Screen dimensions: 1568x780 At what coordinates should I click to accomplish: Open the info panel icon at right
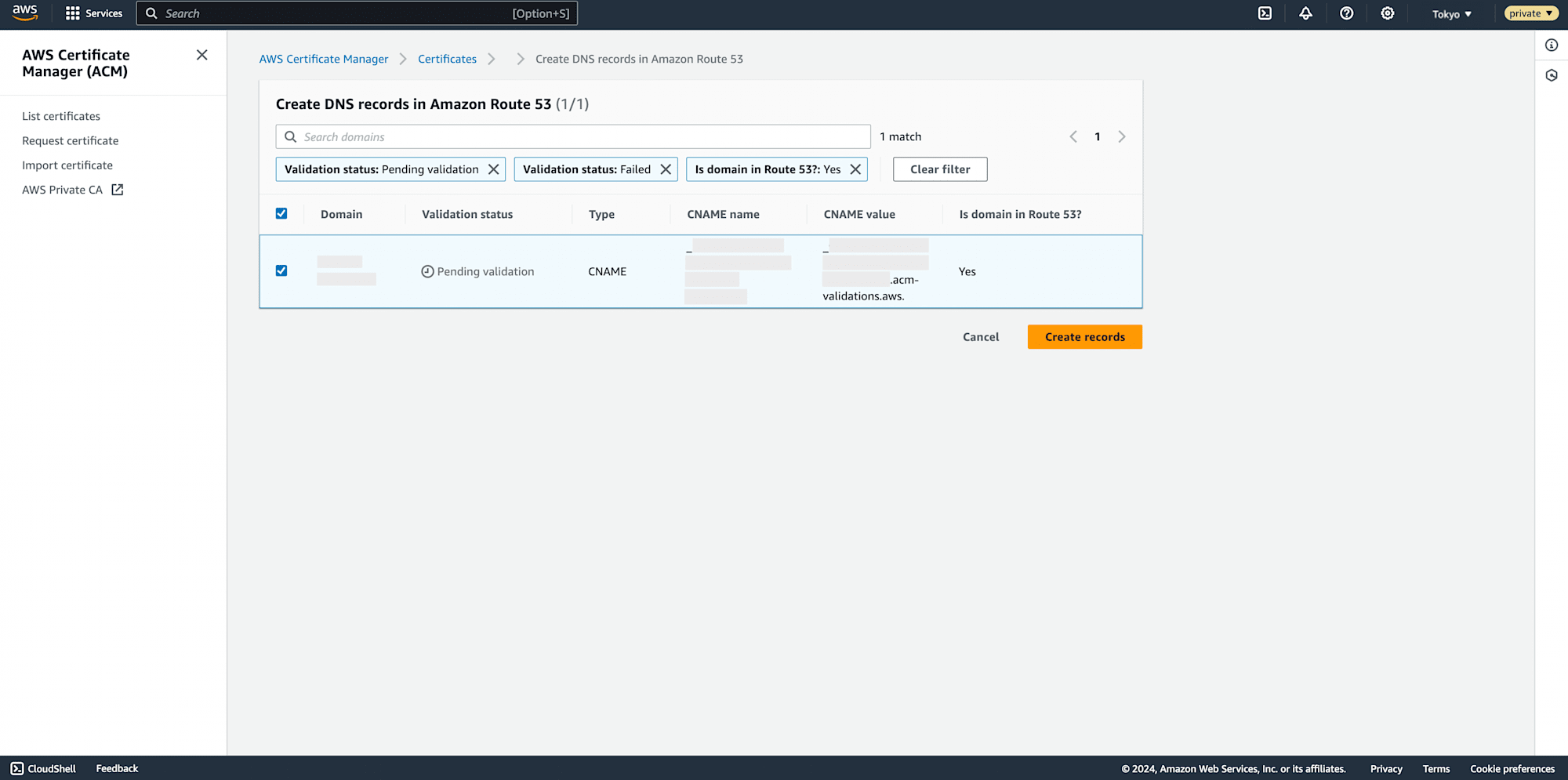[1551, 45]
